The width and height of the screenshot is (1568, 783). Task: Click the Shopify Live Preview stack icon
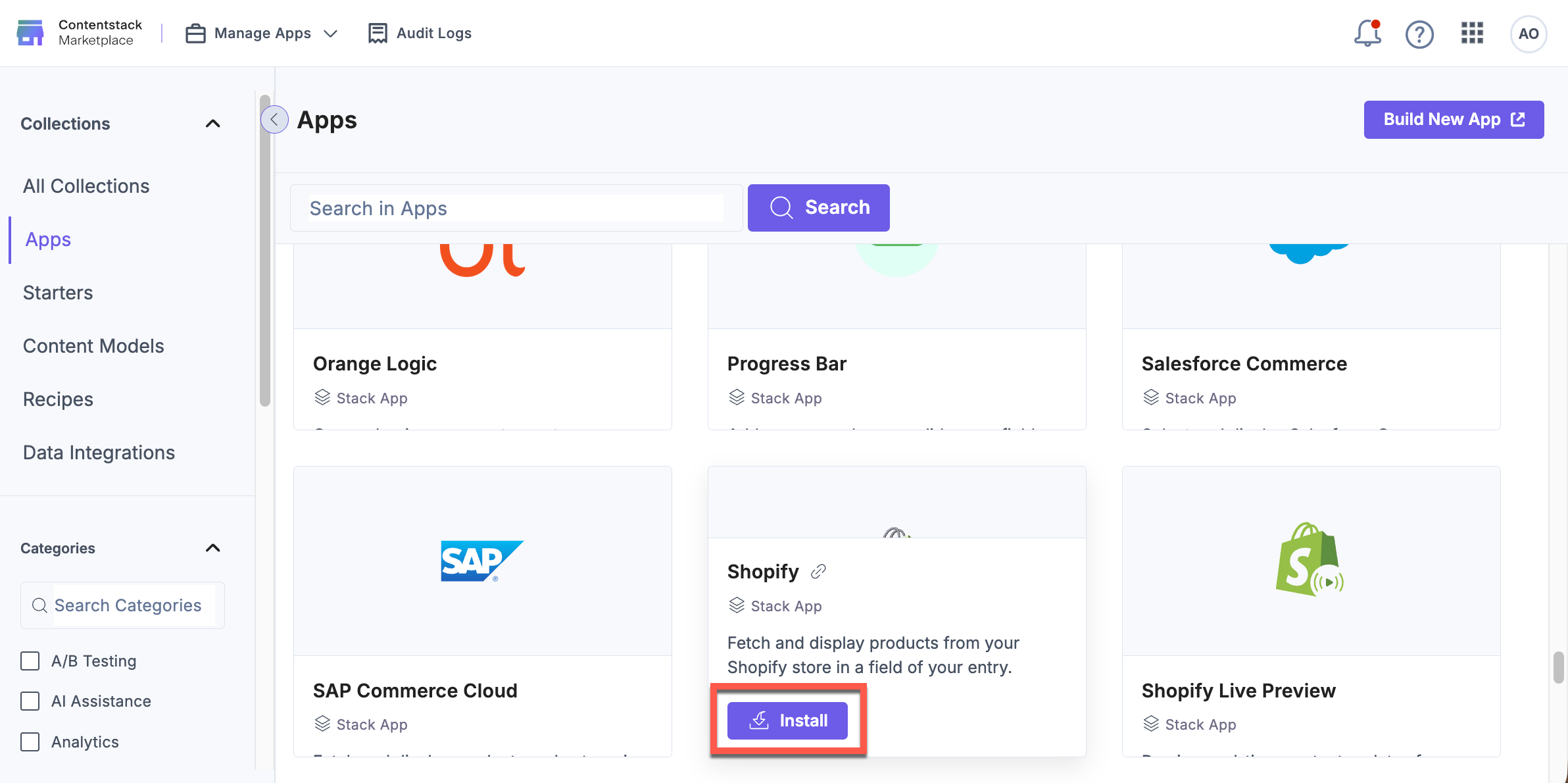pos(1151,724)
